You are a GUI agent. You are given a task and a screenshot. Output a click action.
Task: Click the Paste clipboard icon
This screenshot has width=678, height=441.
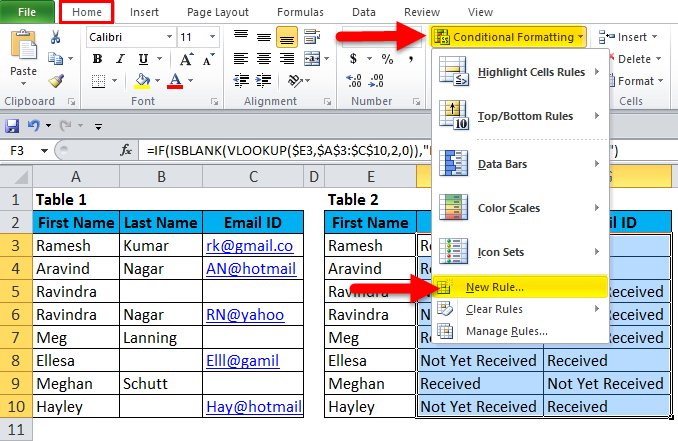tap(23, 45)
